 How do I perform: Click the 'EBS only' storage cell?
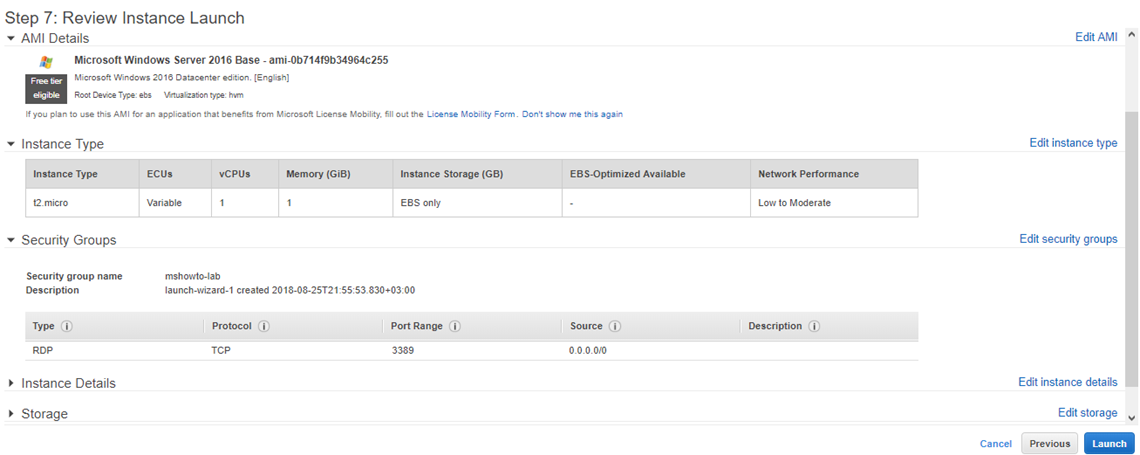pos(478,203)
